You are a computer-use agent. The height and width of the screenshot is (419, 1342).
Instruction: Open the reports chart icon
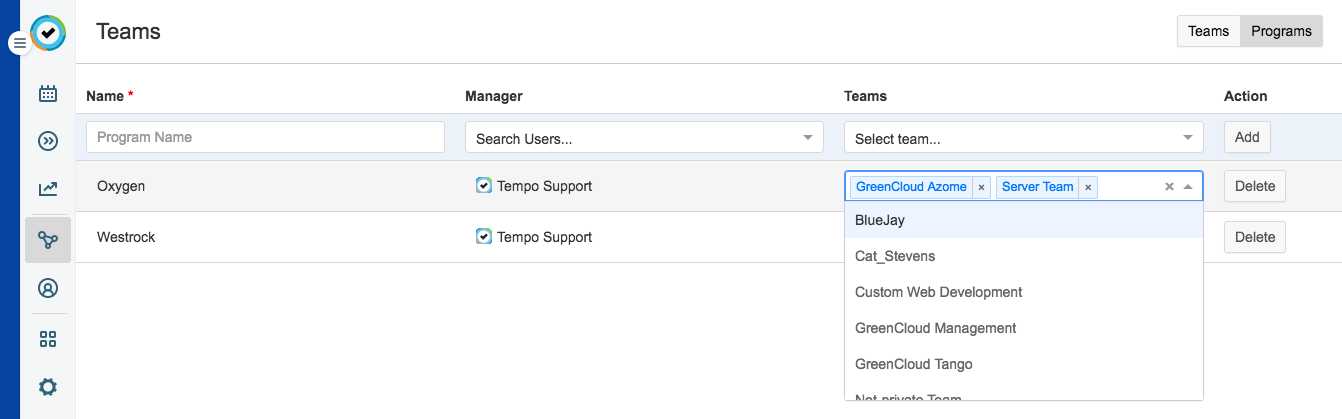[48, 189]
